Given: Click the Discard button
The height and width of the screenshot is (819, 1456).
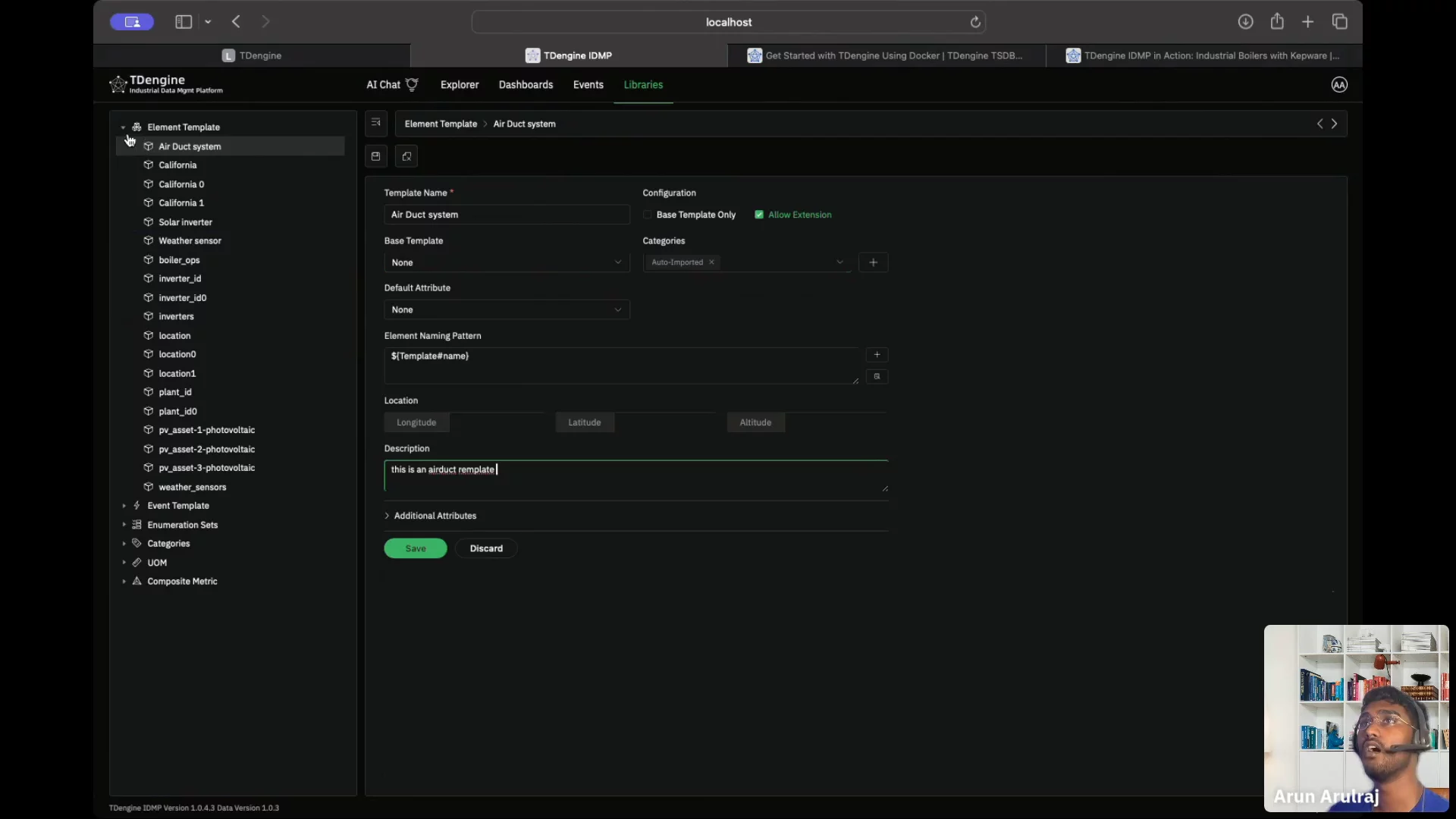Looking at the screenshot, I should pos(486,548).
